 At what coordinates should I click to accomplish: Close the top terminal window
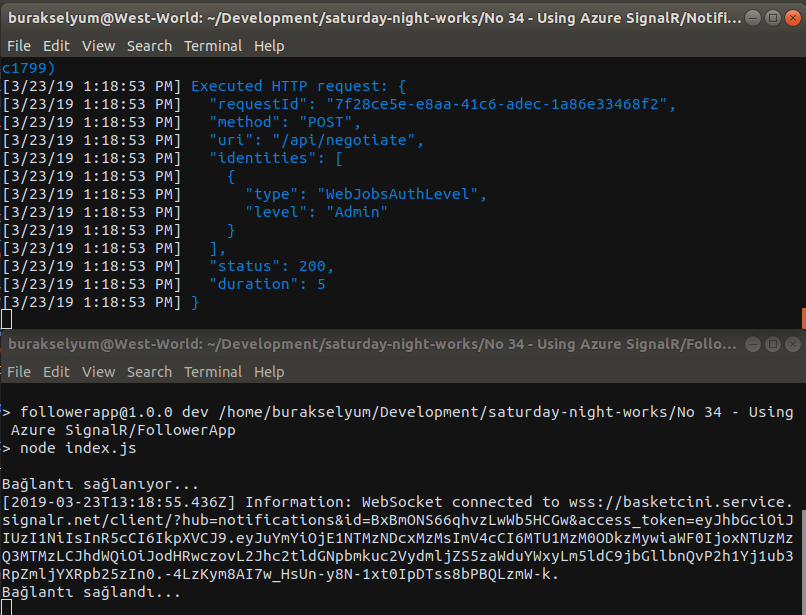(x=794, y=17)
